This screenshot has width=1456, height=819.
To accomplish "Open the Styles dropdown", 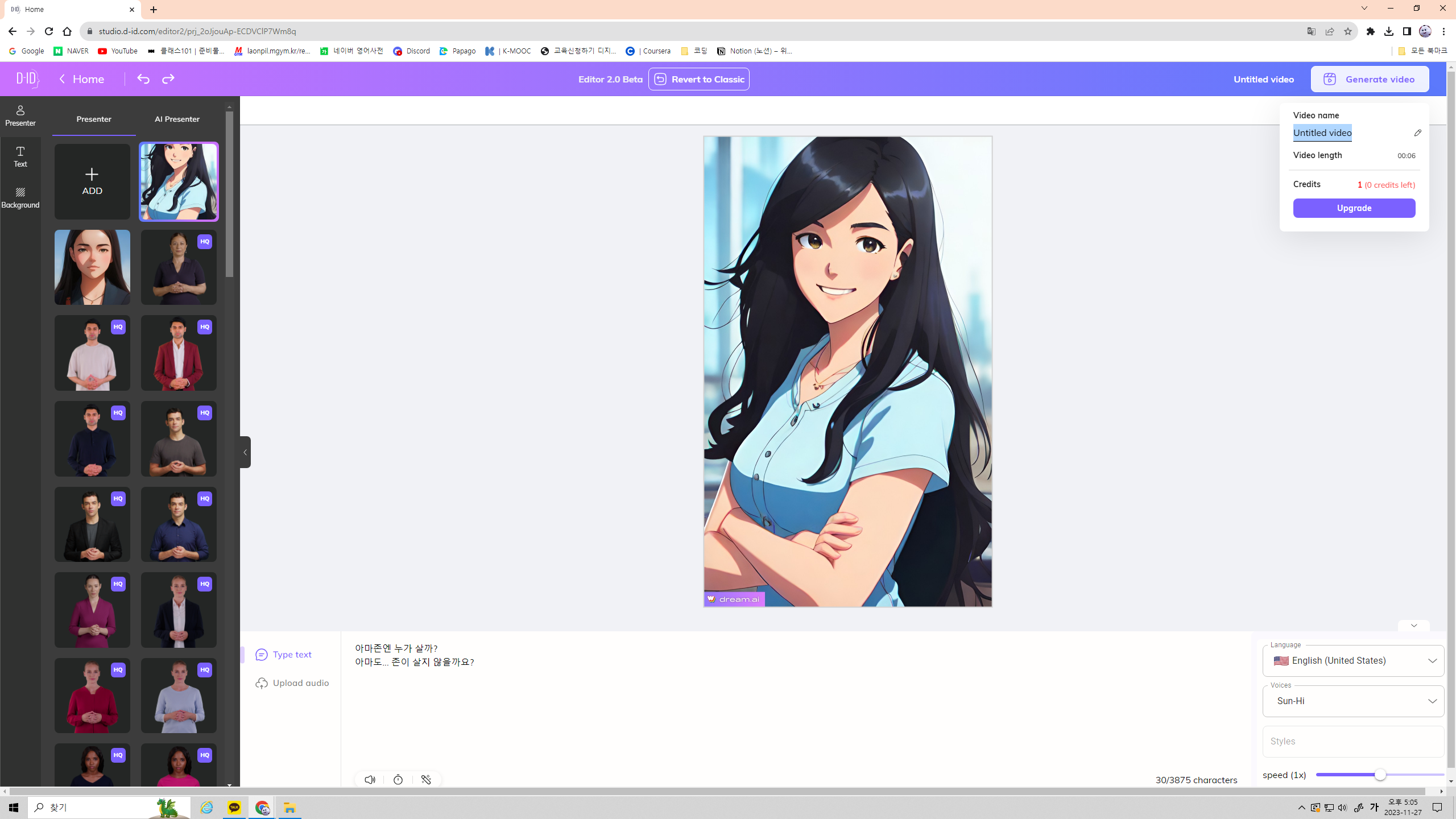I will pyautogui.click(x=1353, y=742).
